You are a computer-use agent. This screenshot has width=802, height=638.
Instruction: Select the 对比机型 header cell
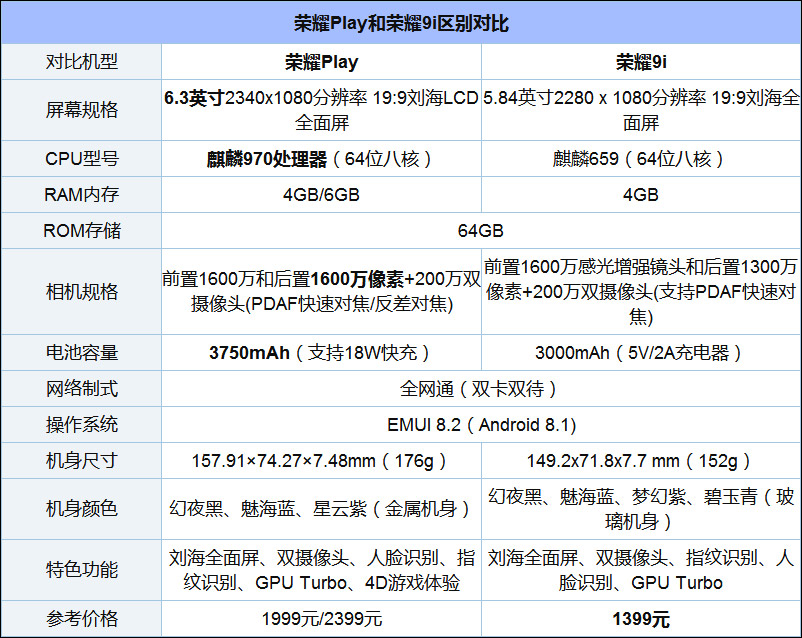tap(81, 61)
